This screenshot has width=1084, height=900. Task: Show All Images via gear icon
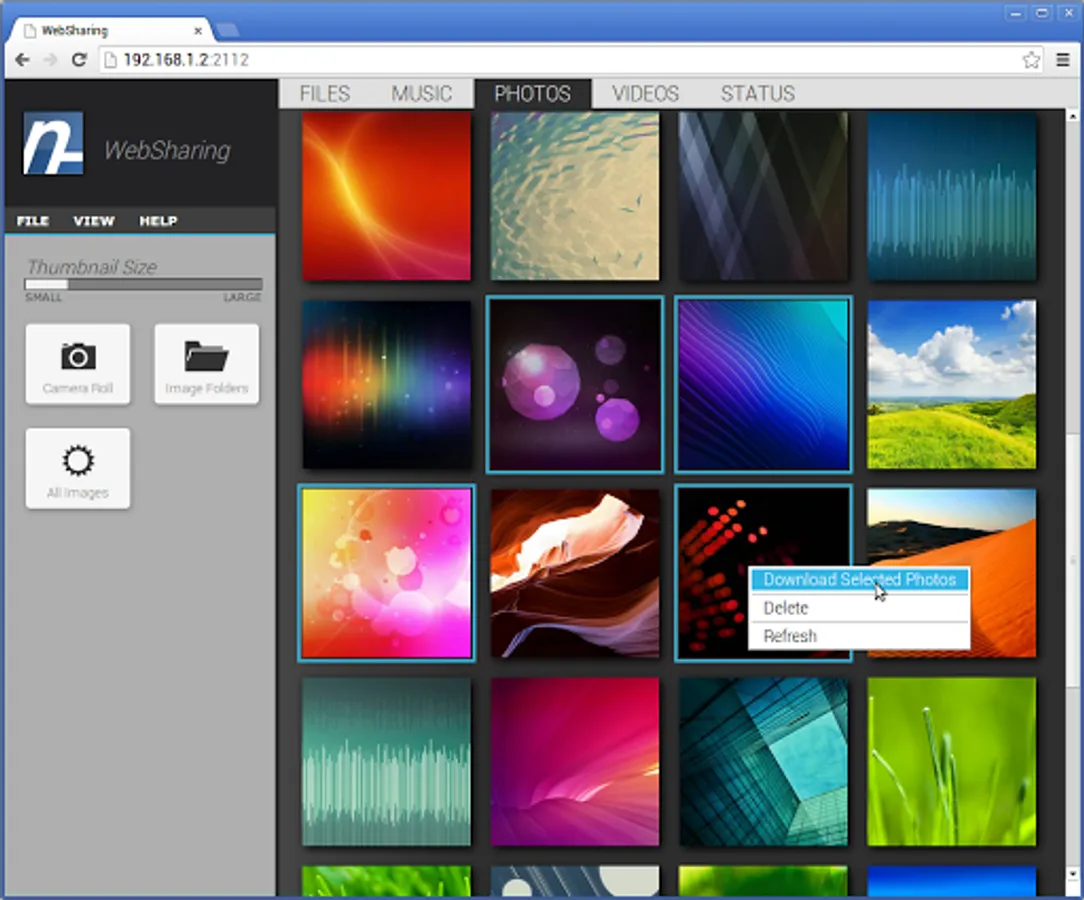tap(78, 468)
